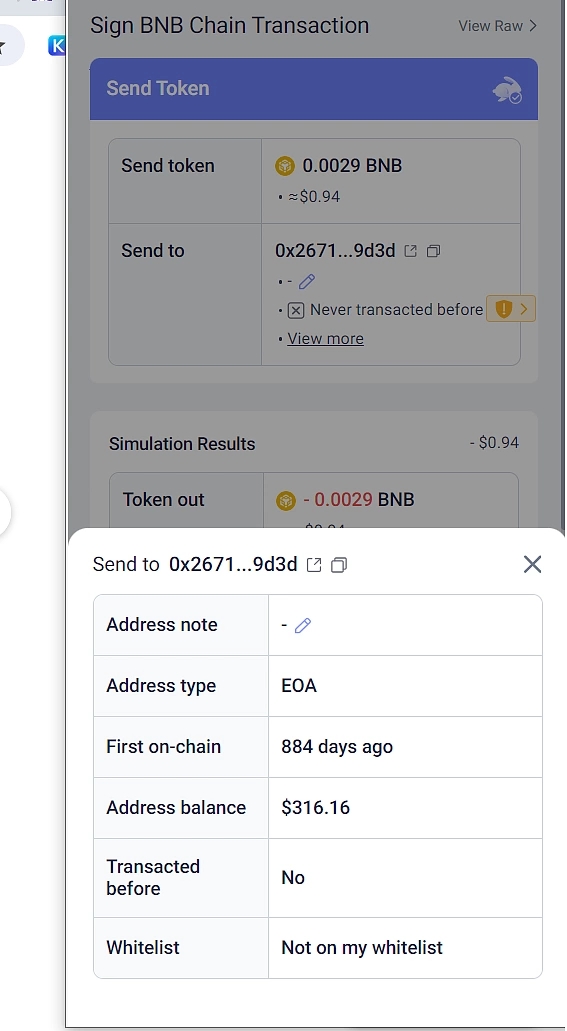Copy address 0x2671...9d3d in Send to row
This screenshot has width=567, height=1031.
[433, 251]
